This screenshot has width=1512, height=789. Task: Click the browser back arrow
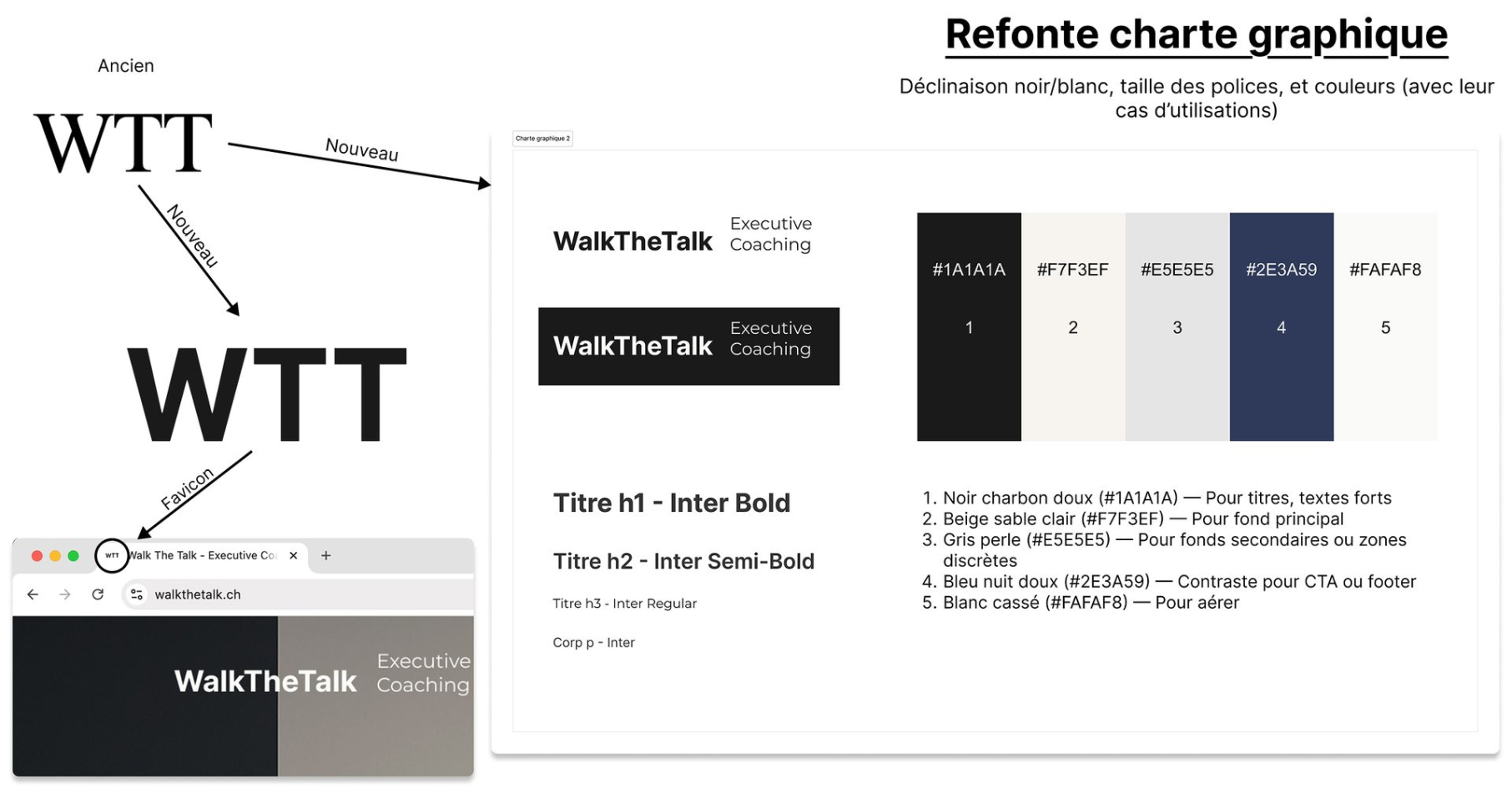tap(33, 594)
